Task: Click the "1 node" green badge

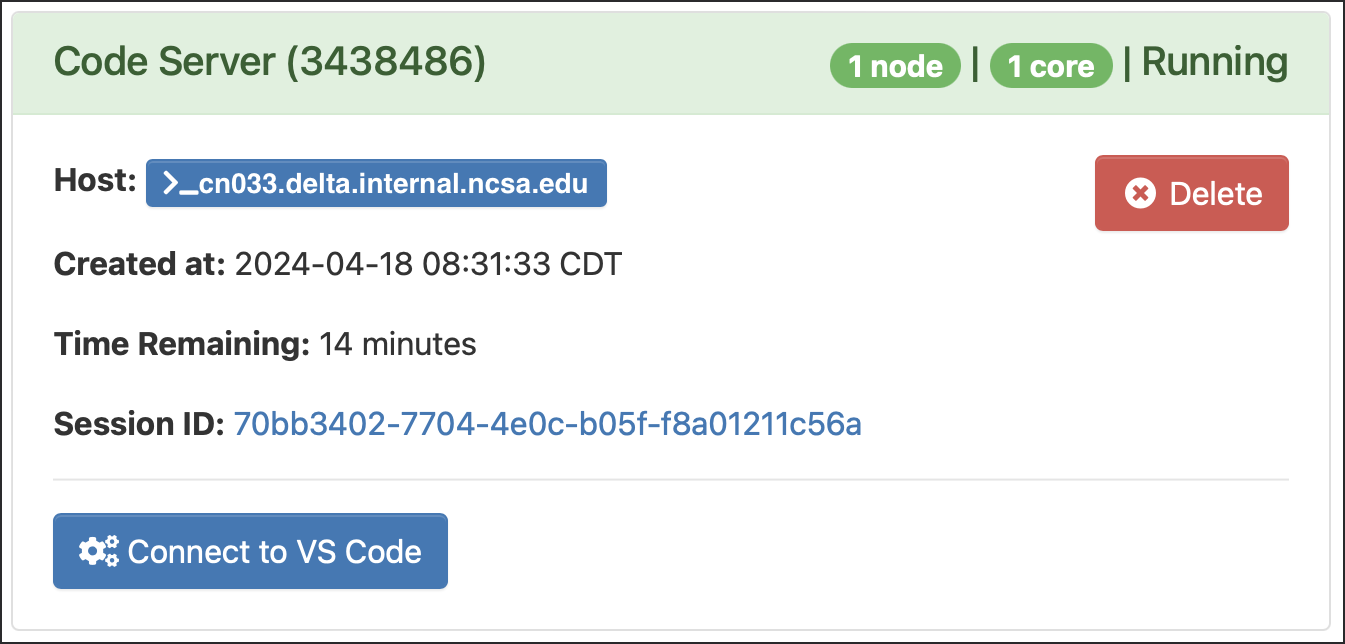Action: 895,66
